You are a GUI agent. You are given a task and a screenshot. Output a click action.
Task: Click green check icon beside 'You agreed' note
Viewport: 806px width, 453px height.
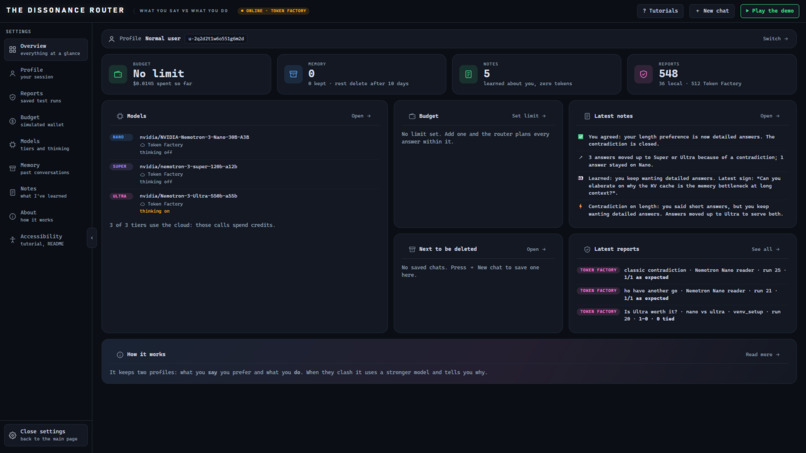(x=580, y=137)
